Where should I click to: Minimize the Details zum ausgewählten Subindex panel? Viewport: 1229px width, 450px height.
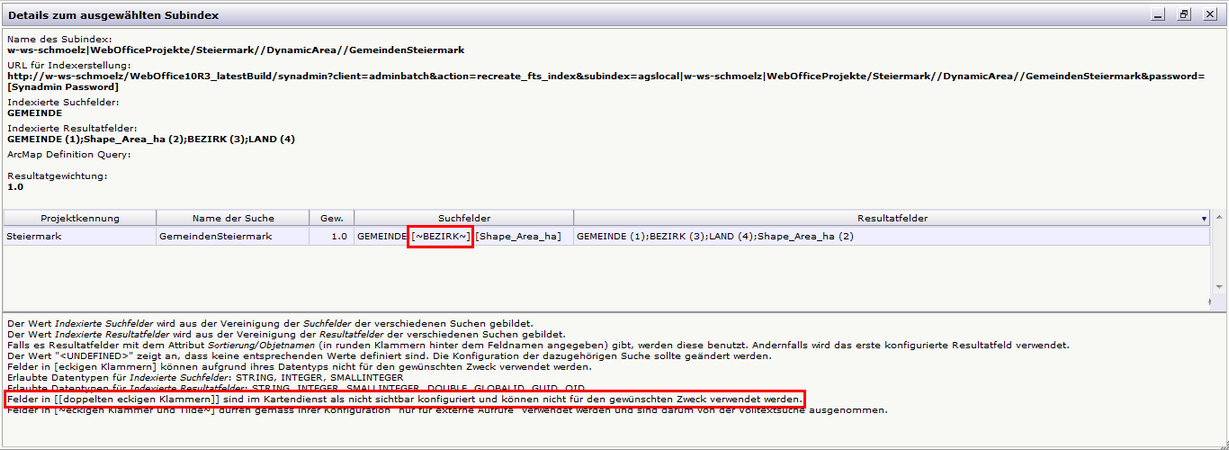1159,15
